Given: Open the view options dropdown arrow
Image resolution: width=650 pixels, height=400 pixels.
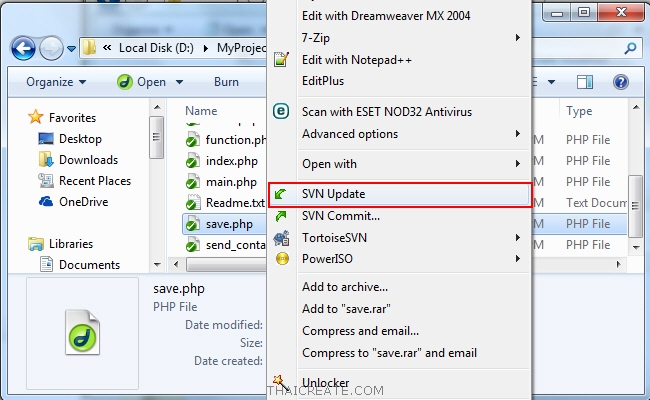Looking at the screenshot, I should tap(551, 82).
